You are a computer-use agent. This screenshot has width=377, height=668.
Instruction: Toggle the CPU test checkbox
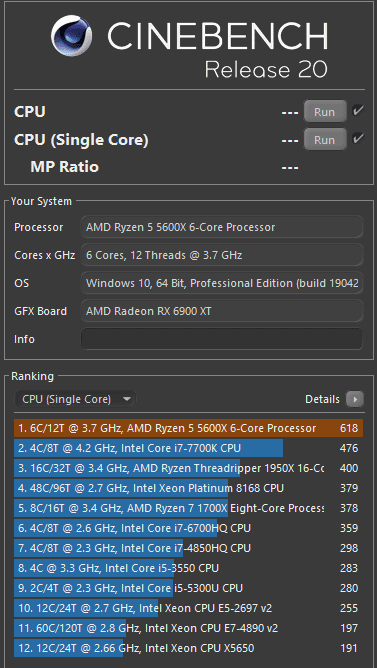click(357, 111)
